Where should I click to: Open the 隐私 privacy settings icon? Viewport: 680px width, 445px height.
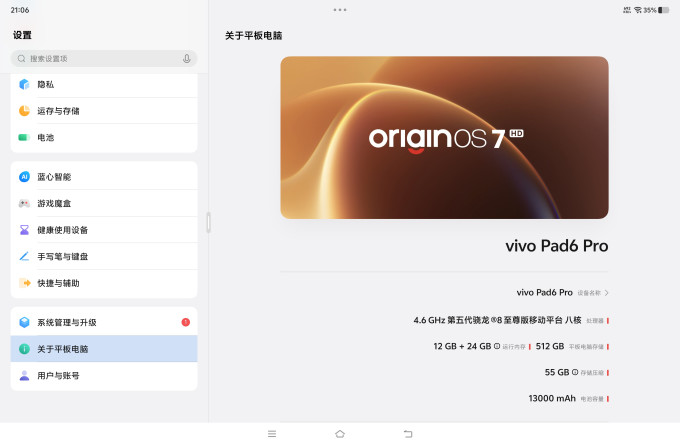[x=24, y=84]
